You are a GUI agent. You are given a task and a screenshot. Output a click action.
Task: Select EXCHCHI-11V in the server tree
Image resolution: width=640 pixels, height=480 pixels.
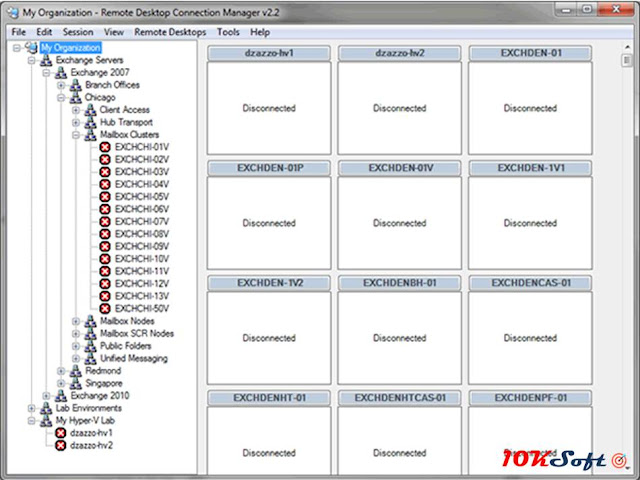pyautogui.click(x=142, y=271)
